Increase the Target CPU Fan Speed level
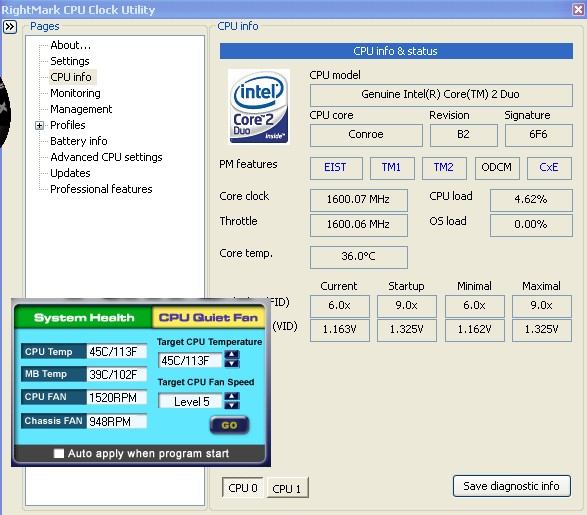587x515 pixels. tap(232, 396)
